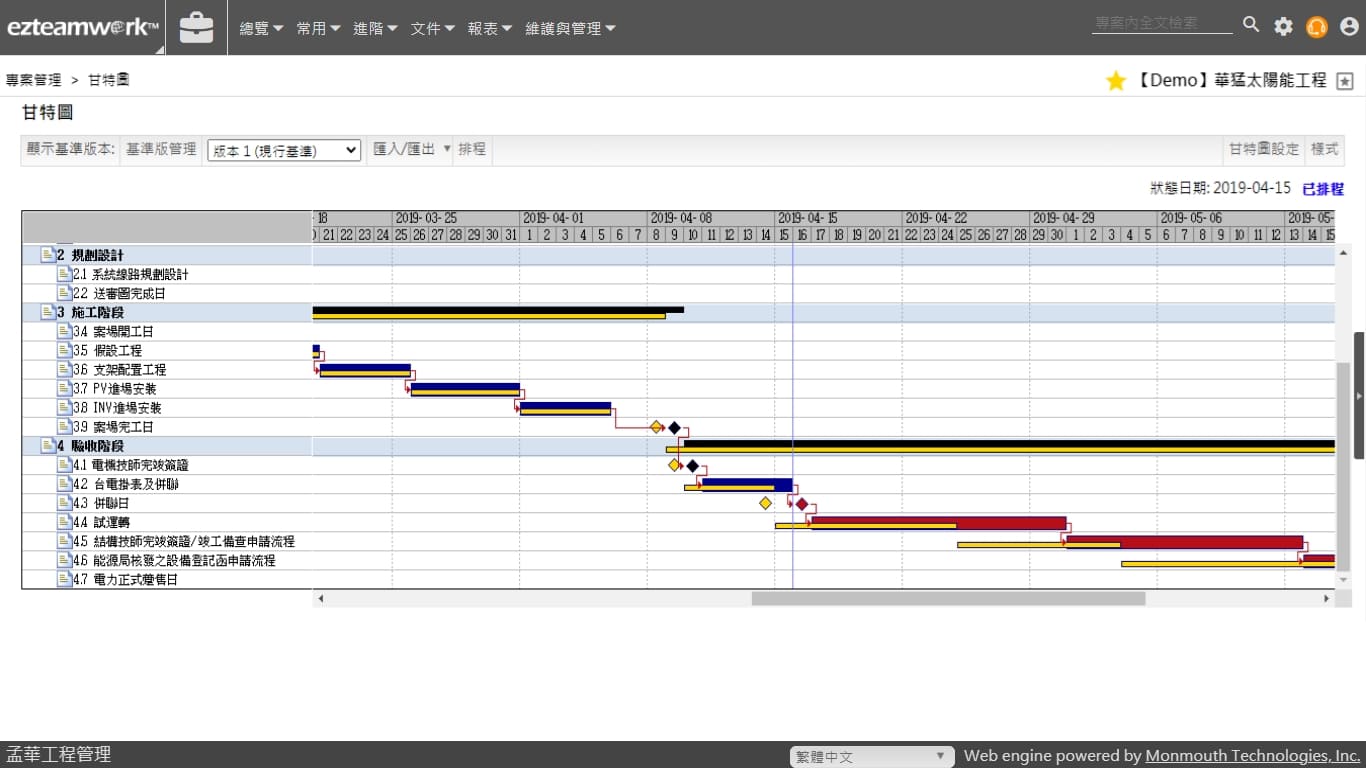Open the 版本 1 baseline version dropdown
1366x768 pixels.
(284, 150)
